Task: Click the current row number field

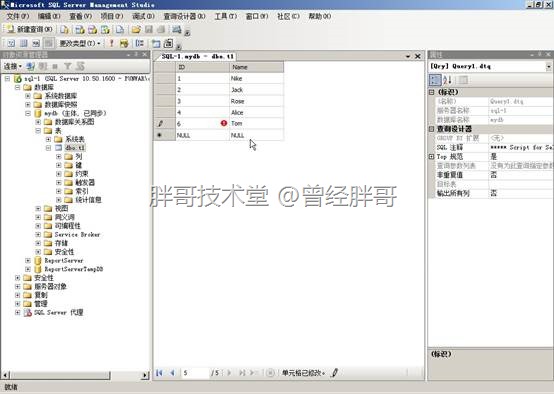Action: click(195, 373)
